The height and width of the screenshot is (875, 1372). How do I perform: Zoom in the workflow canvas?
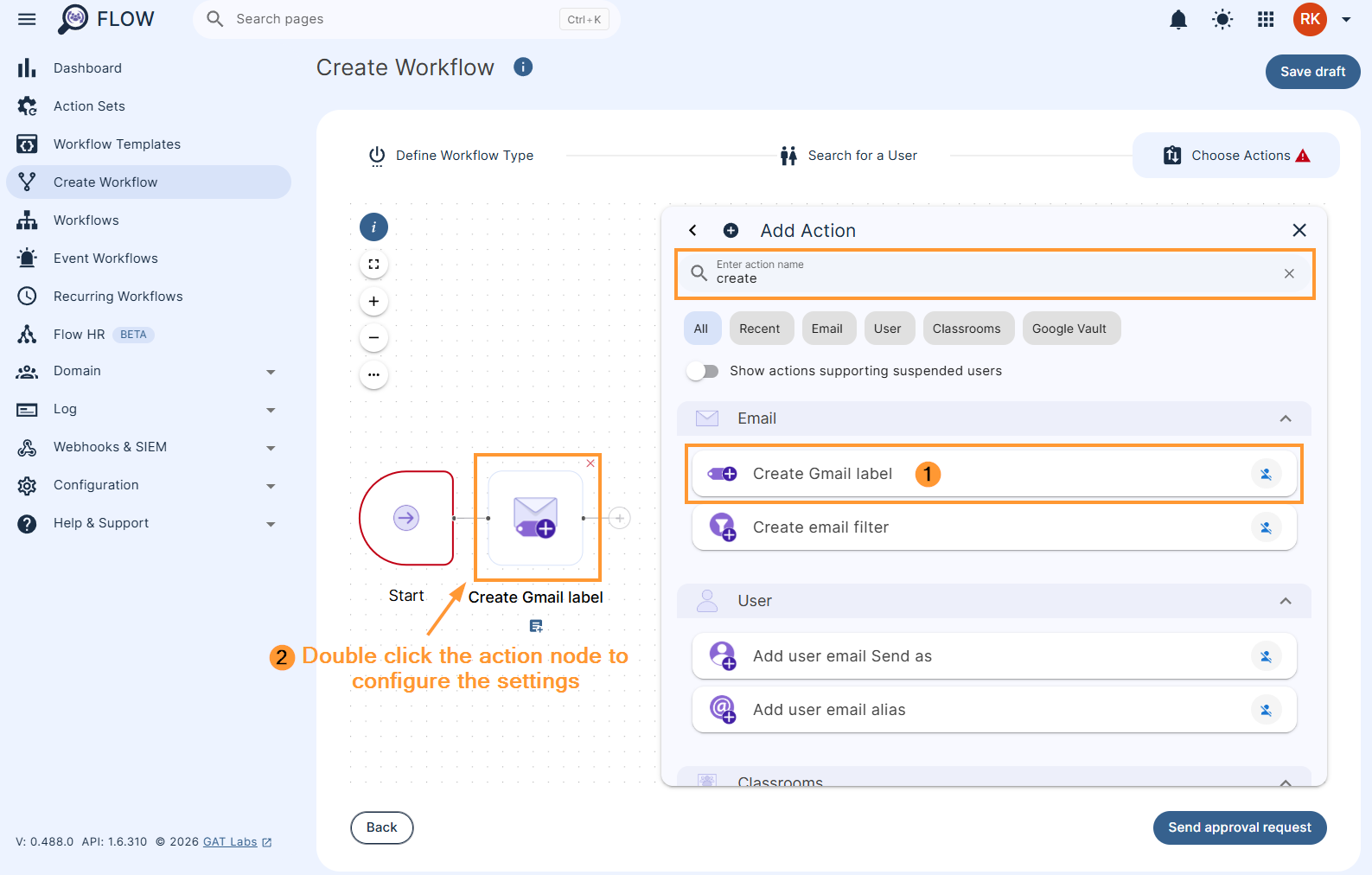pos(373,301)
